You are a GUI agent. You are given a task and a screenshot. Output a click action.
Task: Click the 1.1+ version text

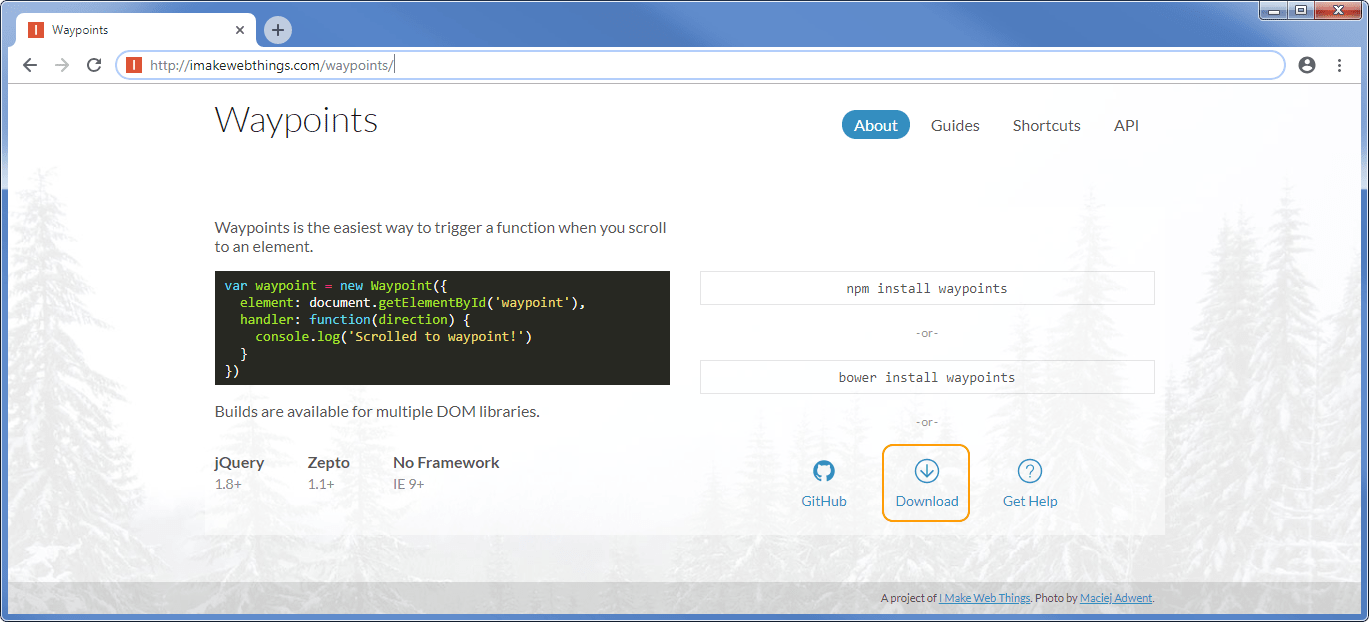tap(321, 484)
